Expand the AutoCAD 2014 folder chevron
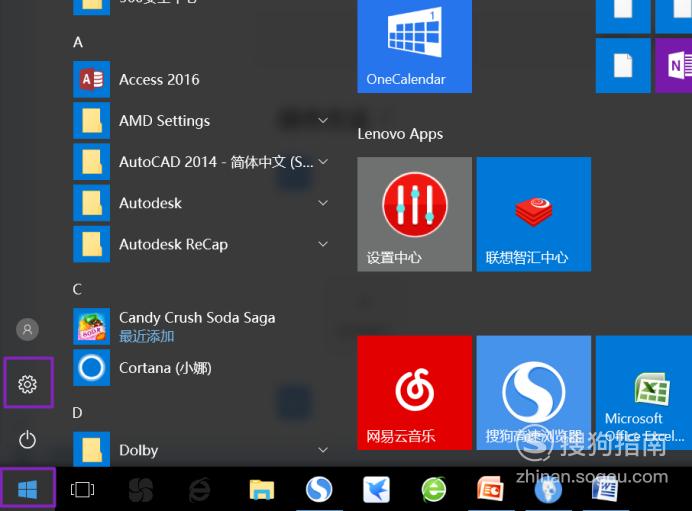Viewport: 692px width, 511px height. pos(323,162)
